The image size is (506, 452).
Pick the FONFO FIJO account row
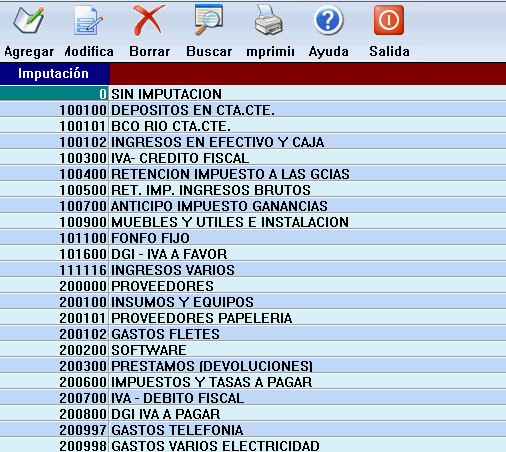click(x=253, y=238)
